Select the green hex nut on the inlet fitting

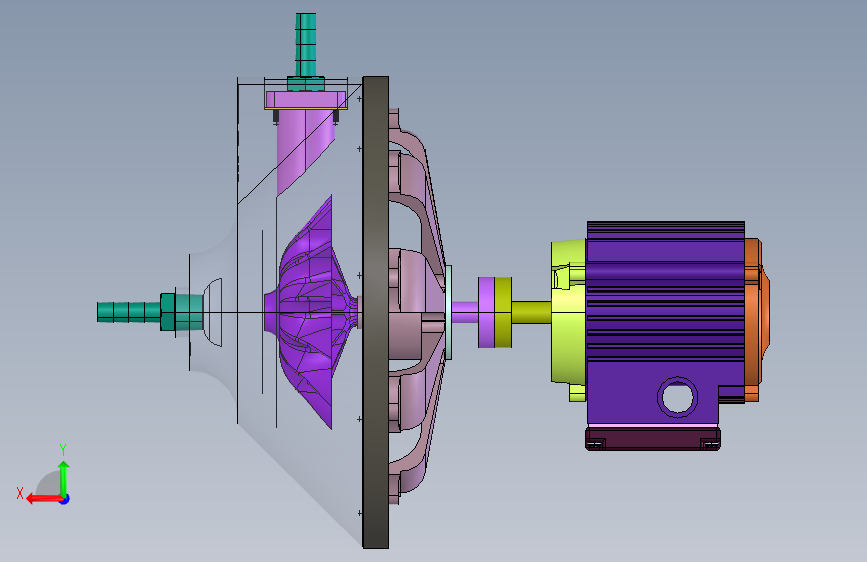point(168,312)
